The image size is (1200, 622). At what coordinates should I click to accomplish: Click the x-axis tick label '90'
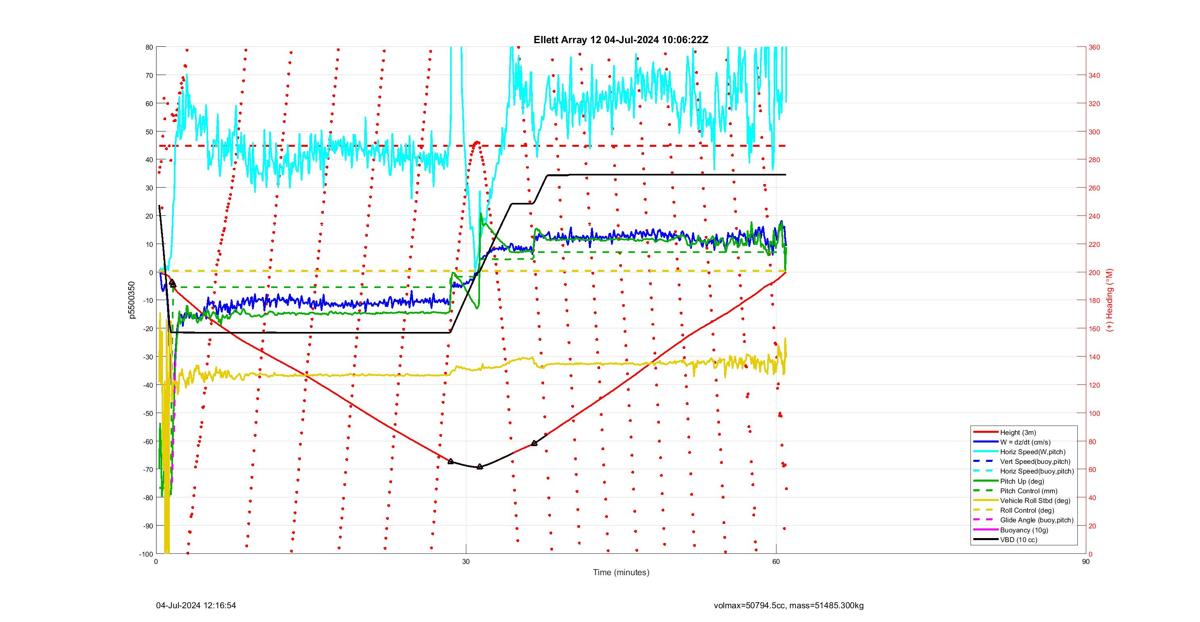click(1086, 562)
